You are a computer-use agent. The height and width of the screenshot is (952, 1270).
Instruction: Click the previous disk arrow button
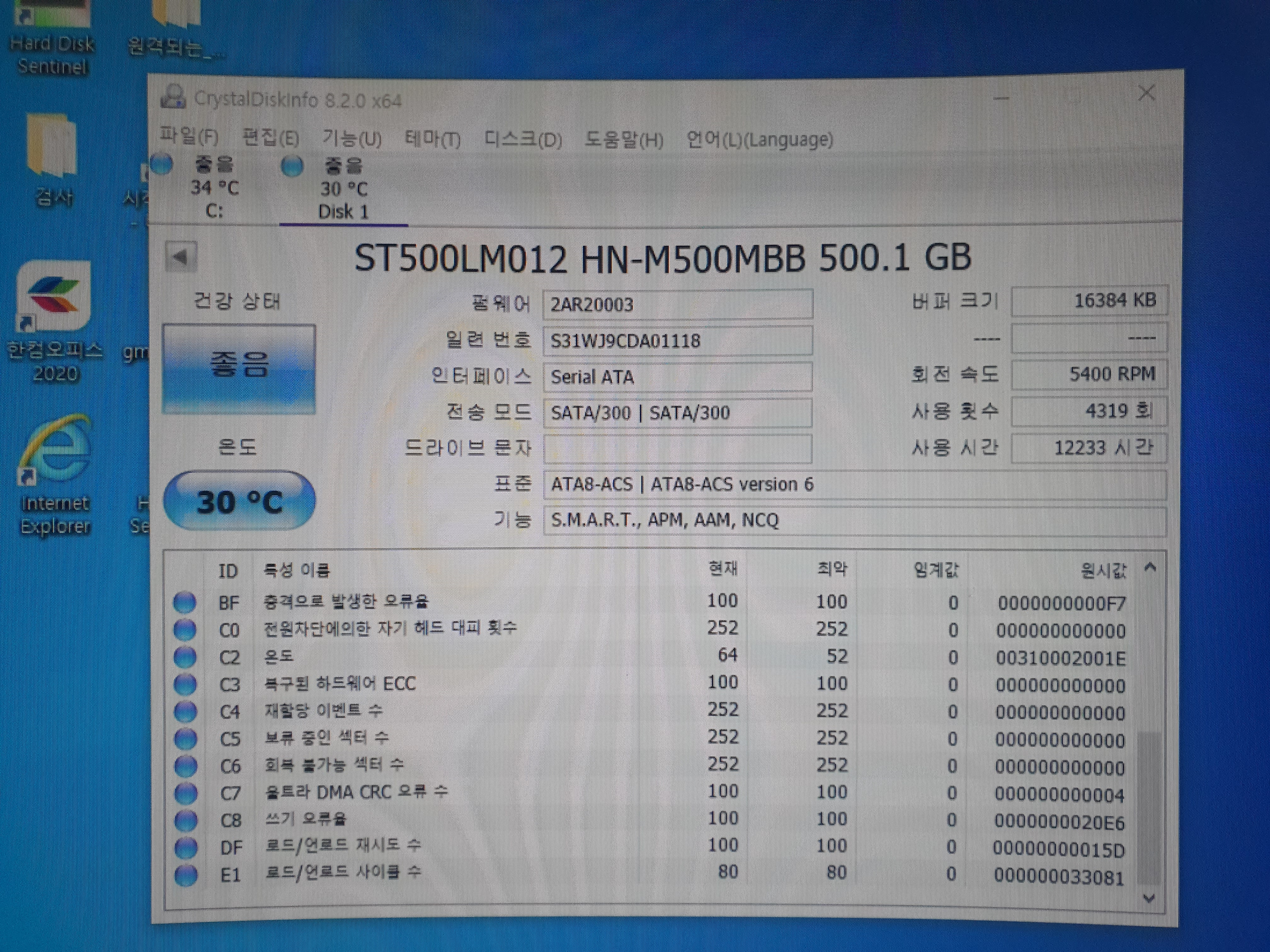[x=181, y=257]
